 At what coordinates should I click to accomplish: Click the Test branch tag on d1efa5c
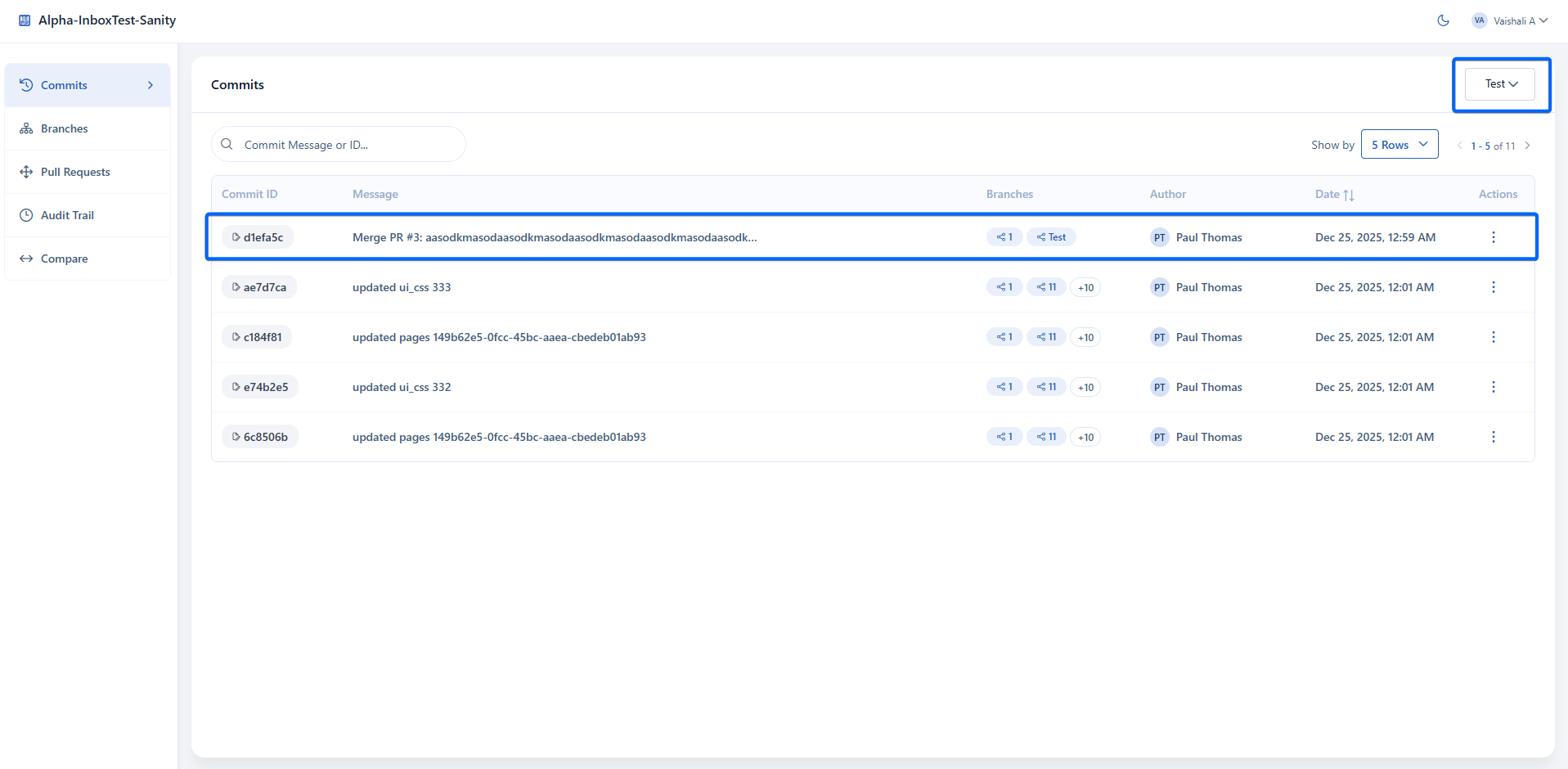[x=1051, y=237]
